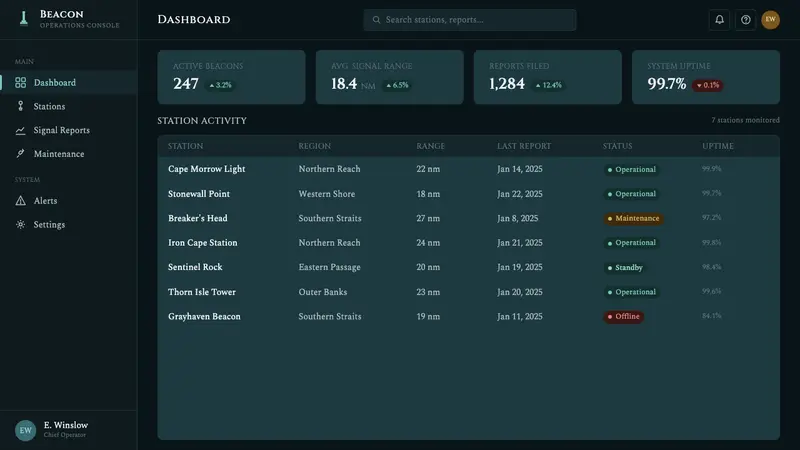This screenshot has height=450, width=800.
Task: Click the Beacon lighthouse logo icon
Action: tap(23, 18)
